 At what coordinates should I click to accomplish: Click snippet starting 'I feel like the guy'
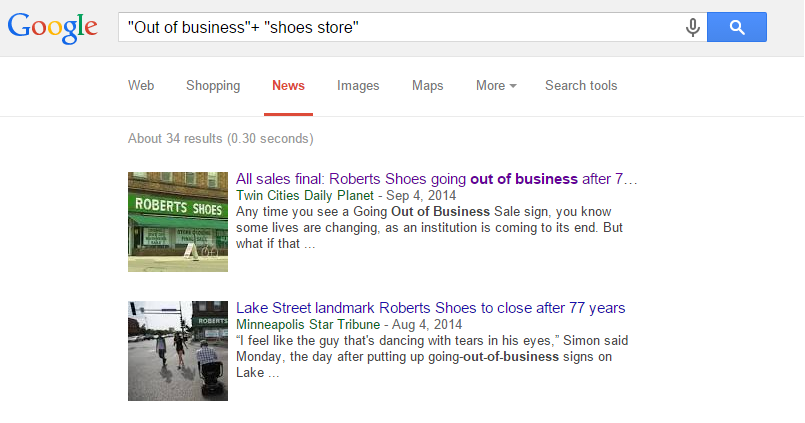(432, 356)
